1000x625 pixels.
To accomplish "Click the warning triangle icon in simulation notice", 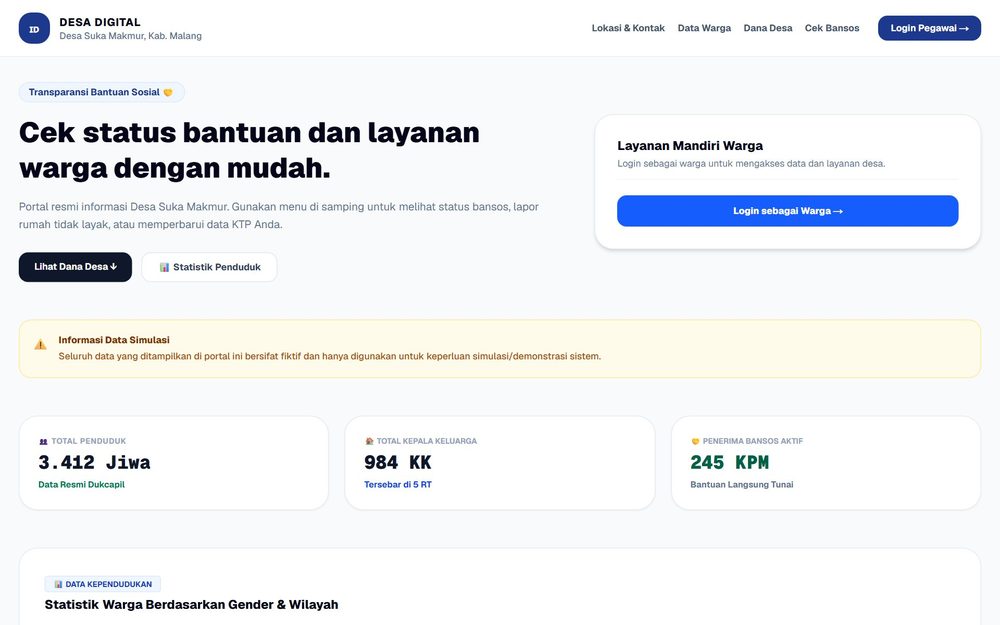I will [x=40, y=345].
